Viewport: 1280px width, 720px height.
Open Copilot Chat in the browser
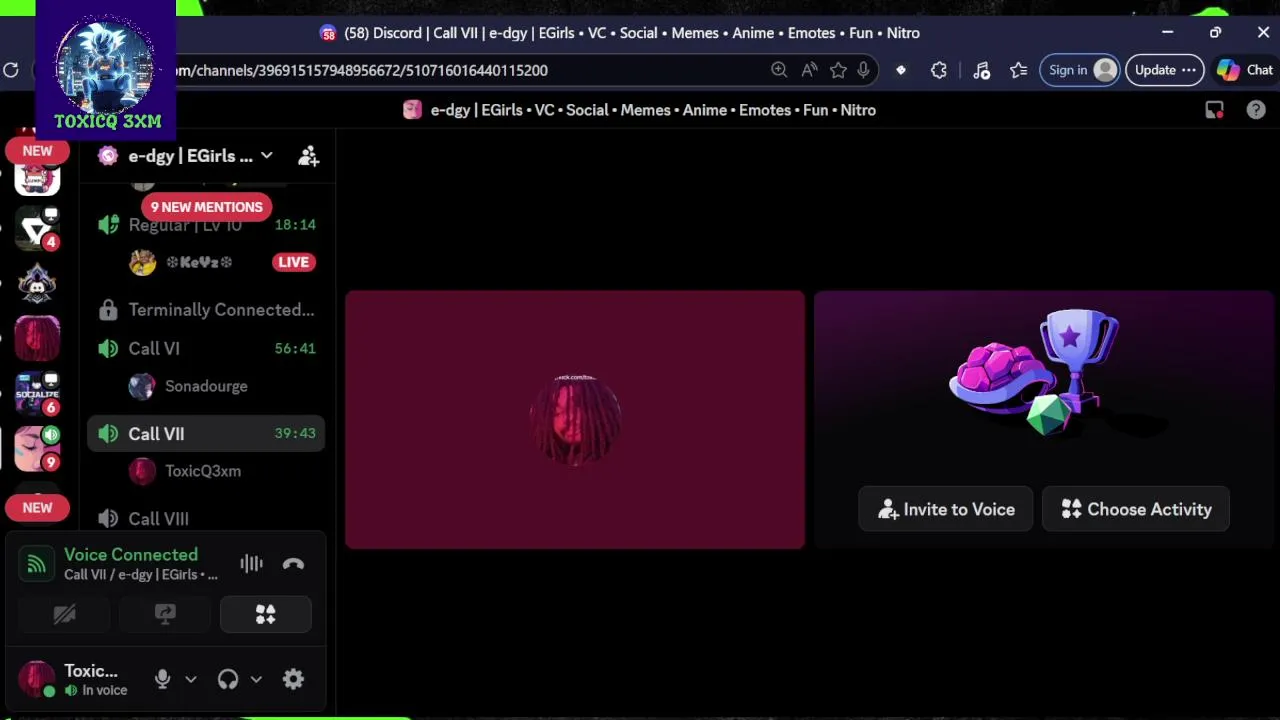[1245, 70]
